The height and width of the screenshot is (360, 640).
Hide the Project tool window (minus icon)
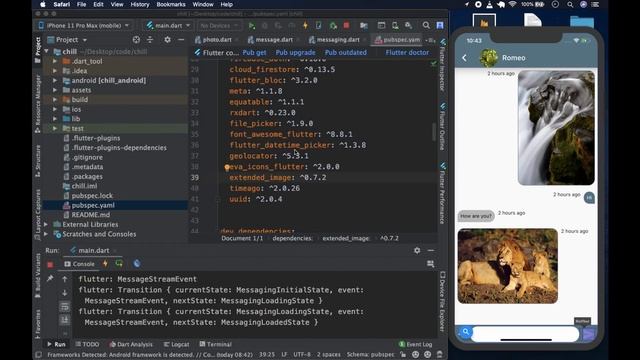(181, 40)
